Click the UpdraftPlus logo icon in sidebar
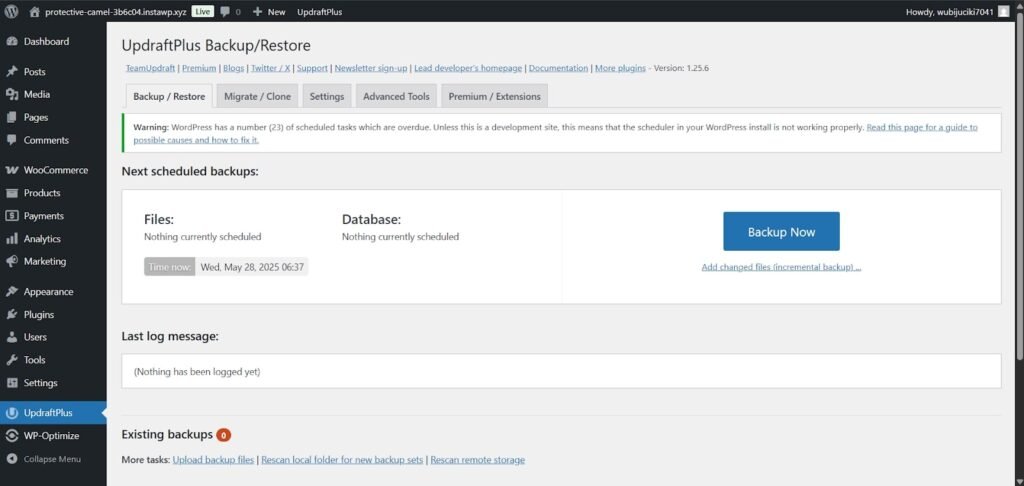The width and height of the screenshot is (1024, 486). coord(11,413)
